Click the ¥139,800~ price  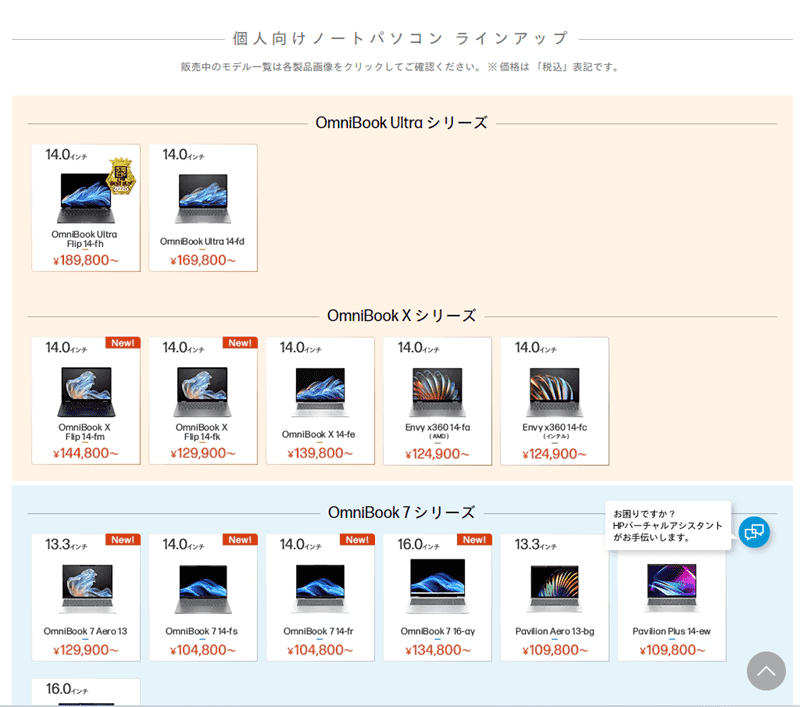(320, 453)
